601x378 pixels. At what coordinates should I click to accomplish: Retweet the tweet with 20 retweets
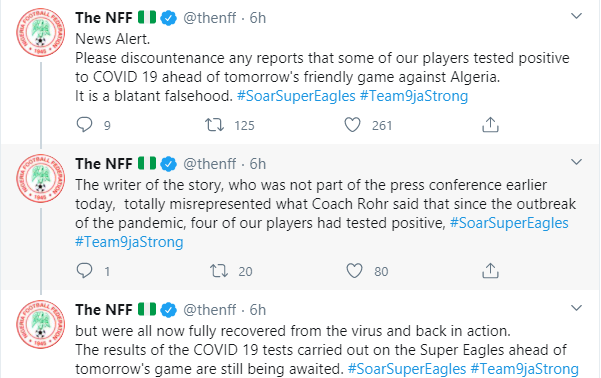coord(219,271)
